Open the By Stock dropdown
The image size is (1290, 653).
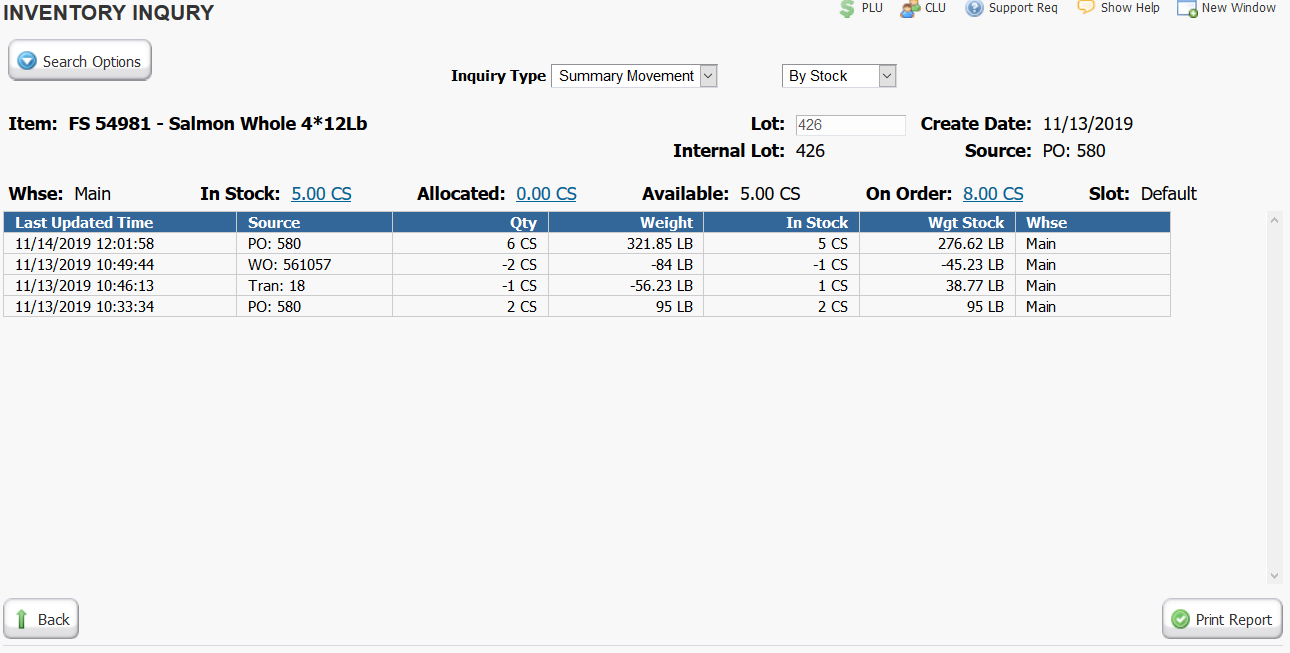(x=839, y=76)
